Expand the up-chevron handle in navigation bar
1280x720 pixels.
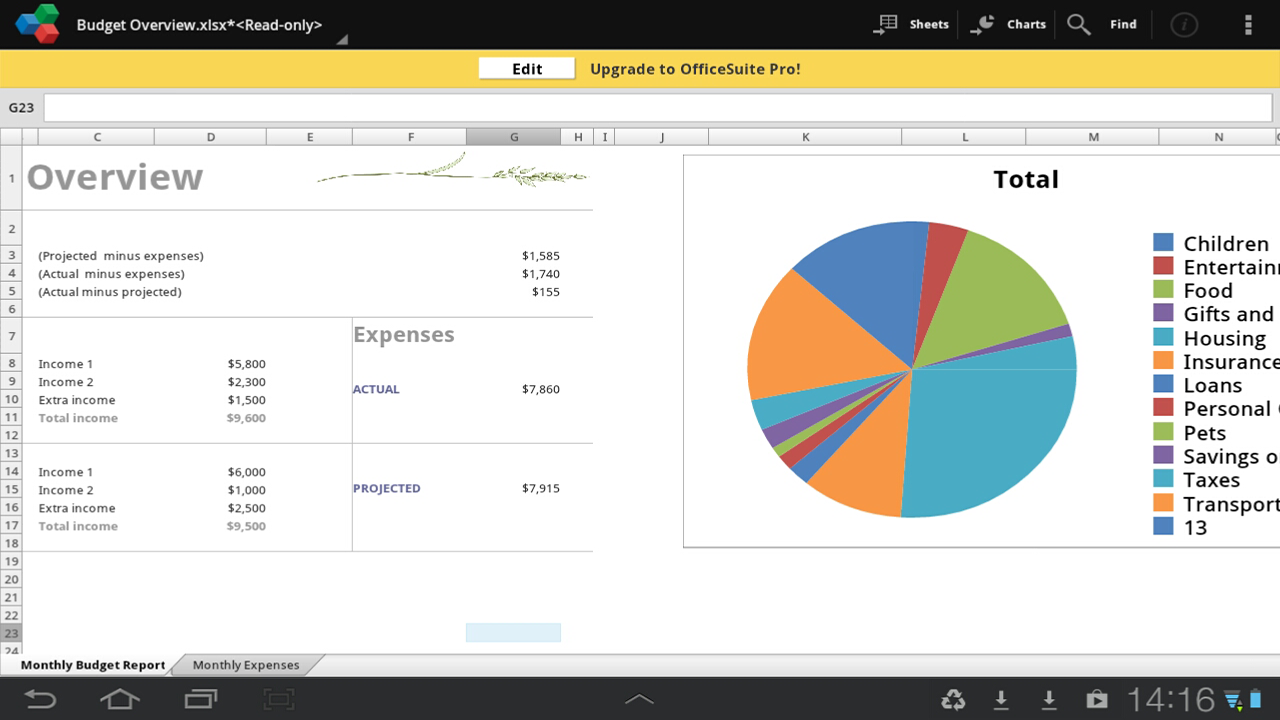pyautogui.click(x=640, y=699)
